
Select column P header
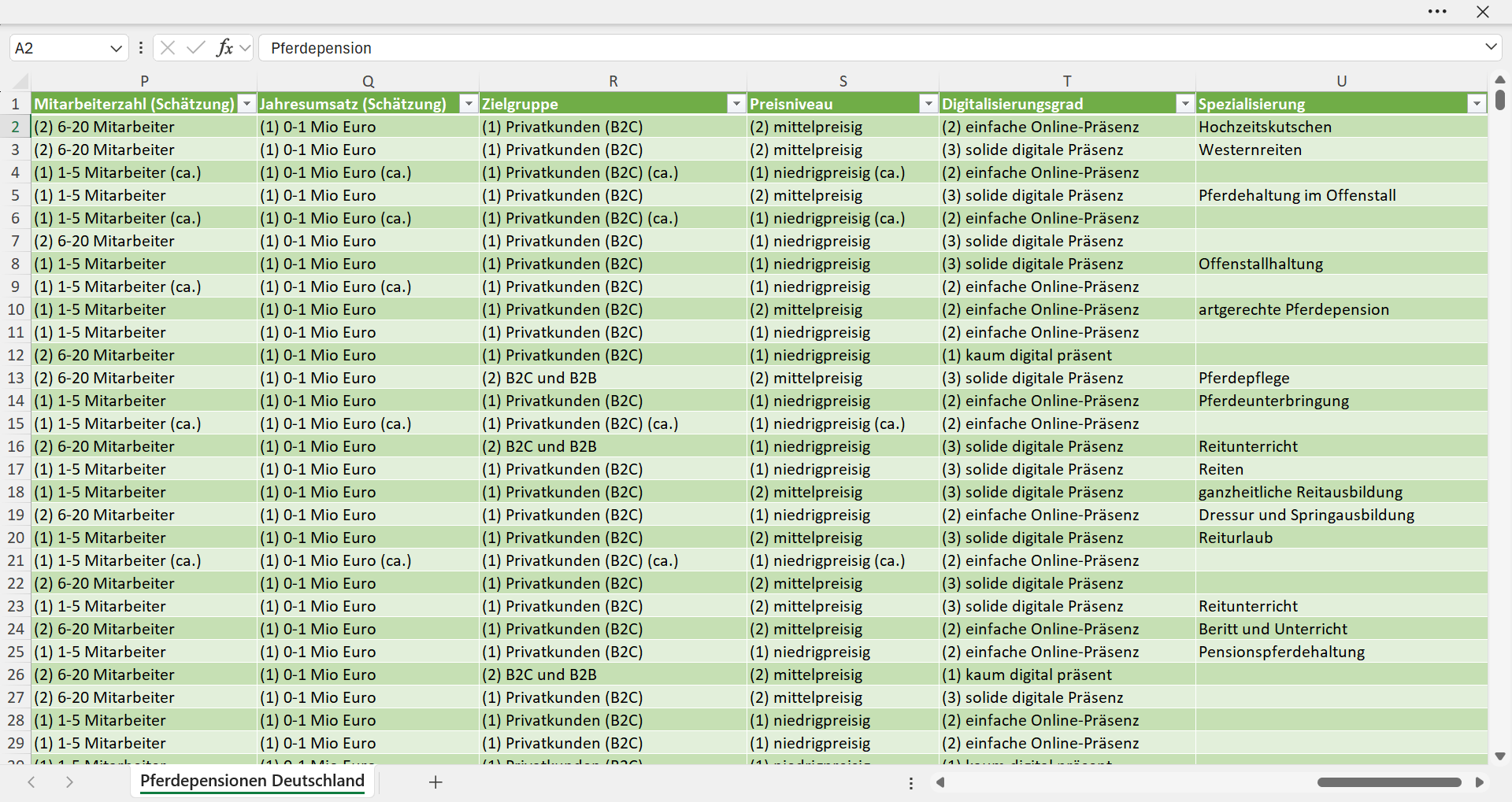click(144, 81)
